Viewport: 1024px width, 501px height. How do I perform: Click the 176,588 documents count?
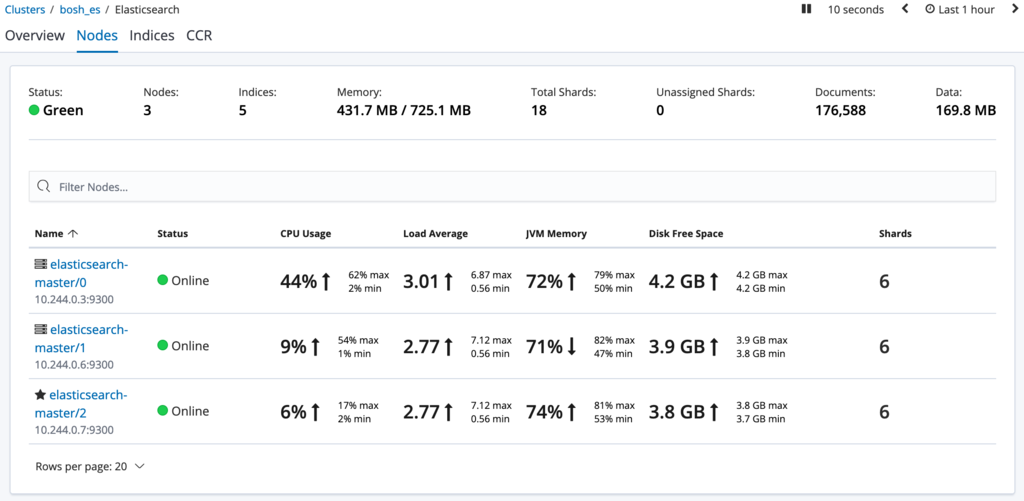(x=840, y=110)
